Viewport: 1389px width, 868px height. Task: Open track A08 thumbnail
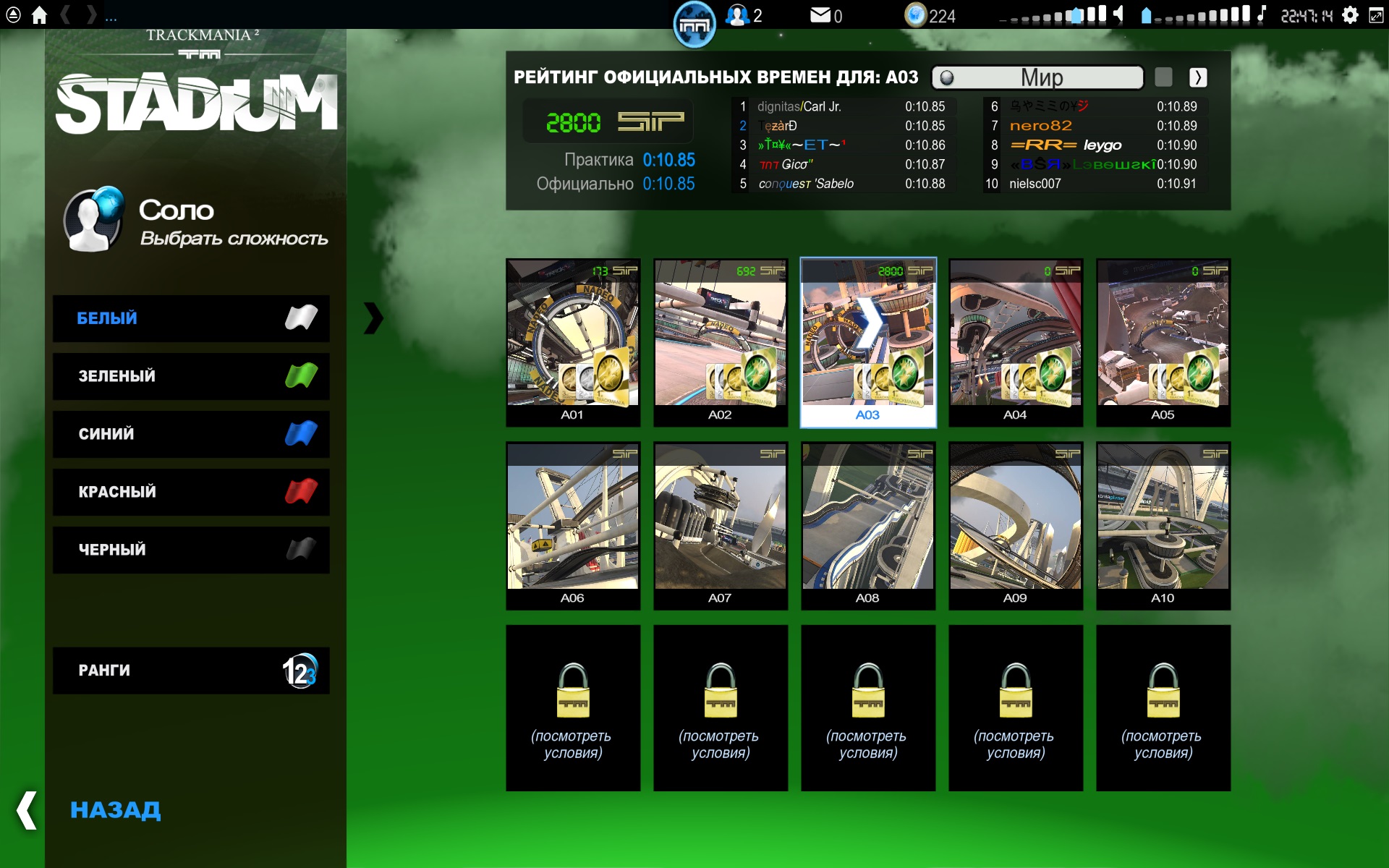tap(868, 526)
